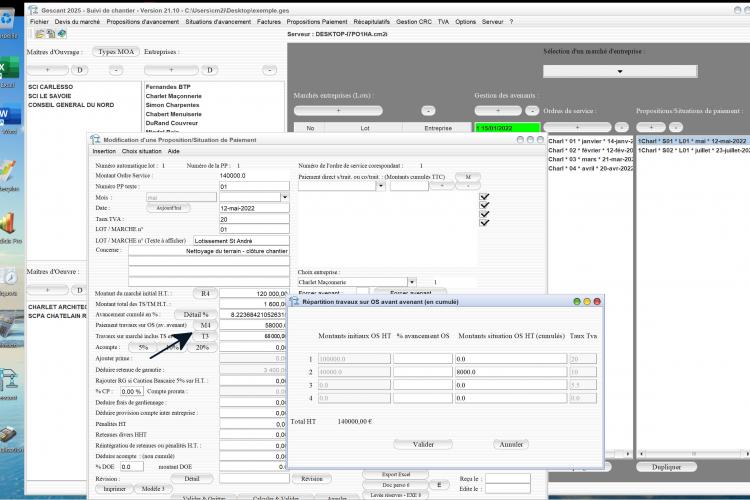Click Annuler in the Répartition travaux dialog
Screen dimensions: 750x500
click(511, 444)
